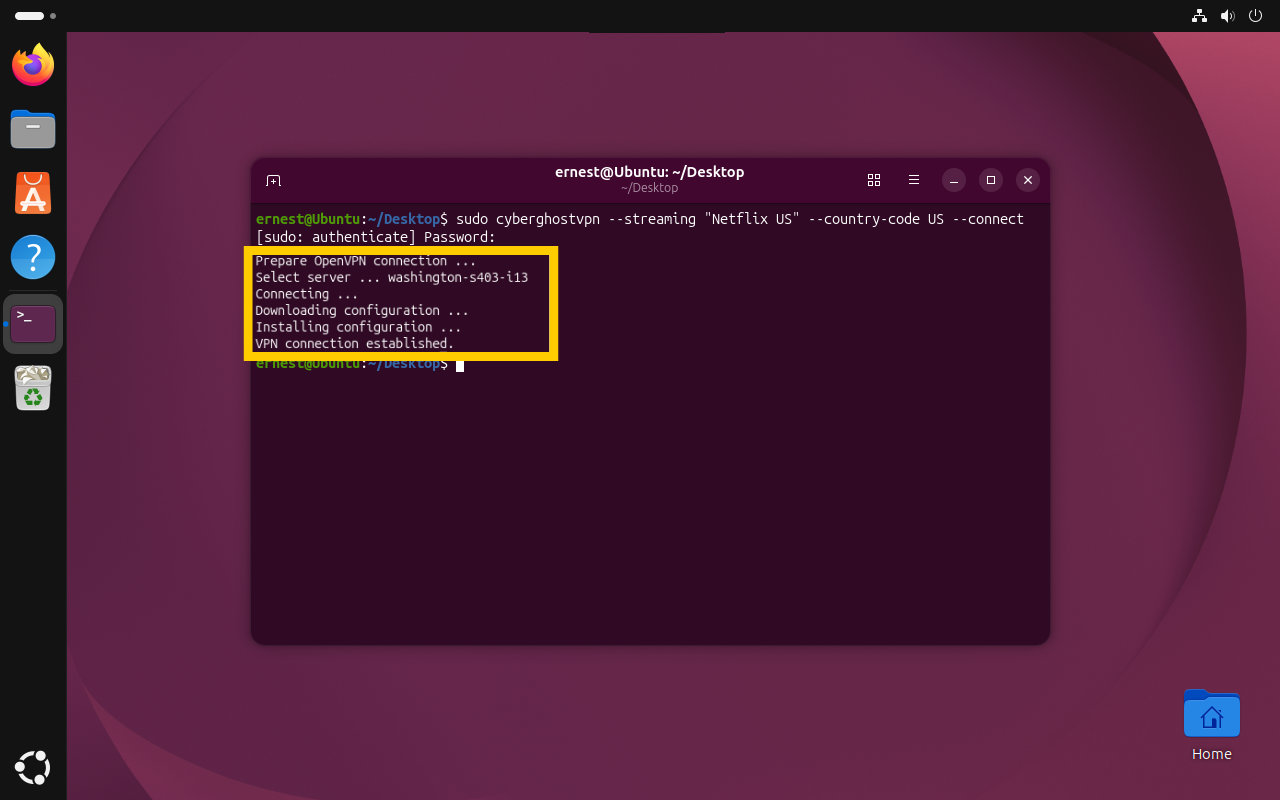
Task: Click the terminal title ernest@Ubuntu: ~/Desktop
Action: 650,172
